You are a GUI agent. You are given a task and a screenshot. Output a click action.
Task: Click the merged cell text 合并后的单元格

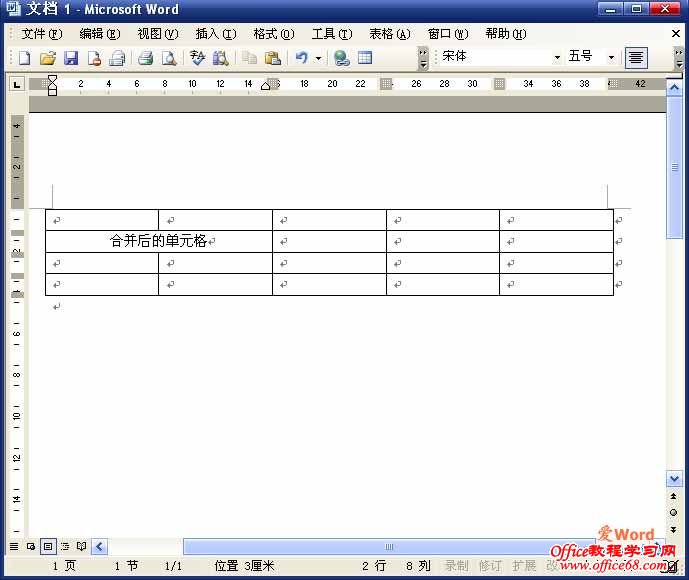(x=158, y=241)
